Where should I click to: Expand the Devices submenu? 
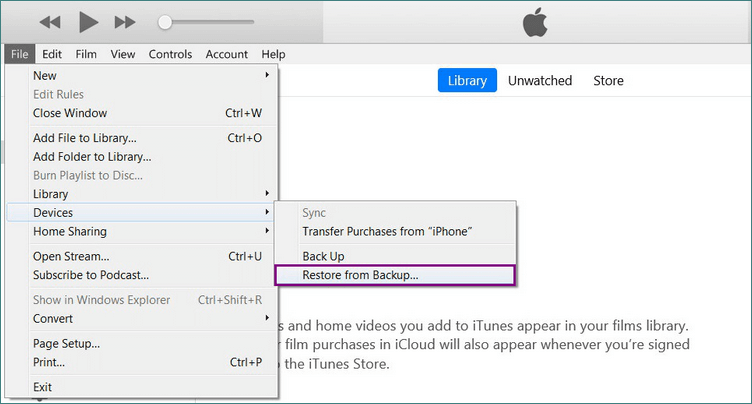(x=141, y=213)
